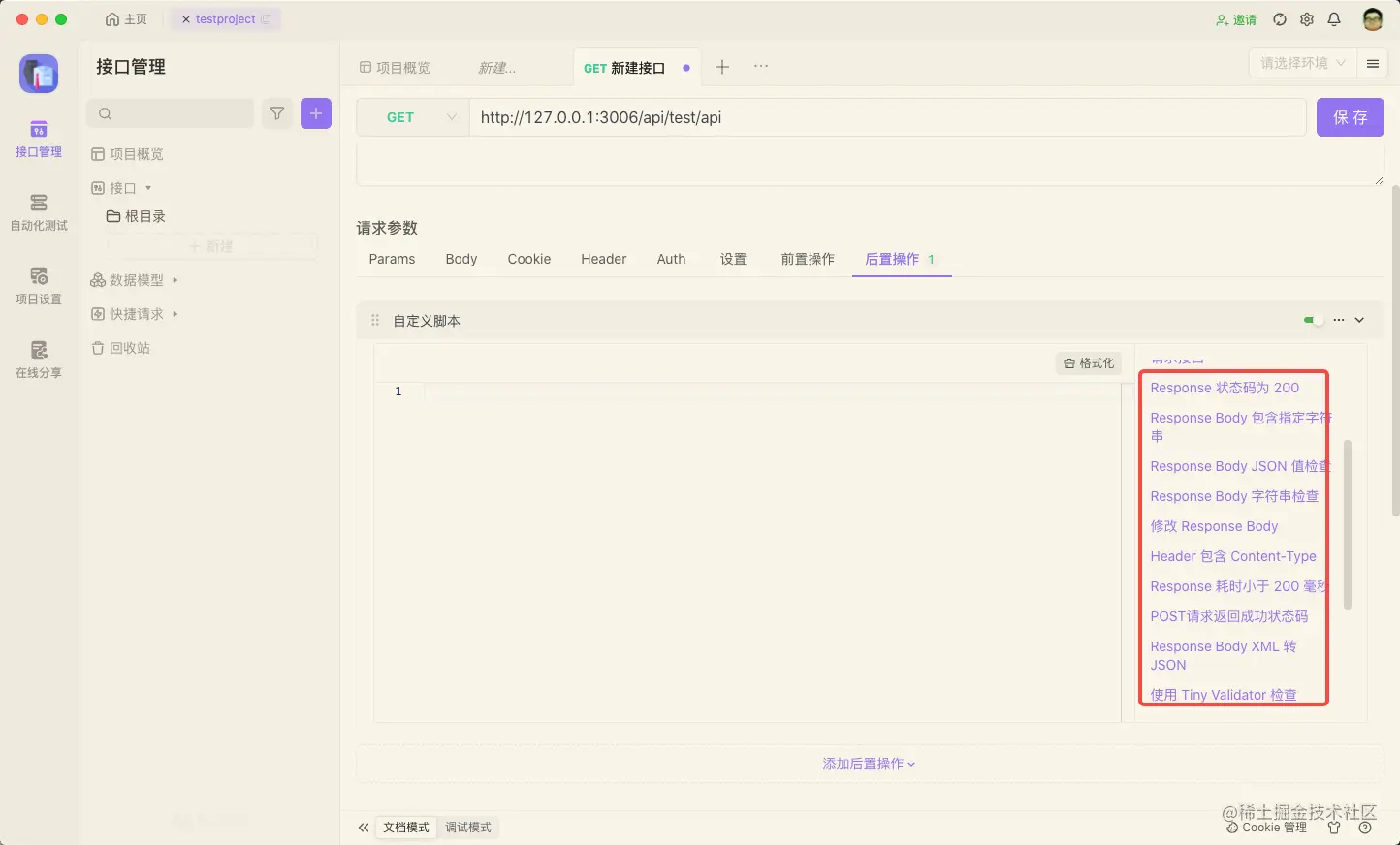Switch to the Body tab
Screen dimensions: 1400x845
pos(461,259)
